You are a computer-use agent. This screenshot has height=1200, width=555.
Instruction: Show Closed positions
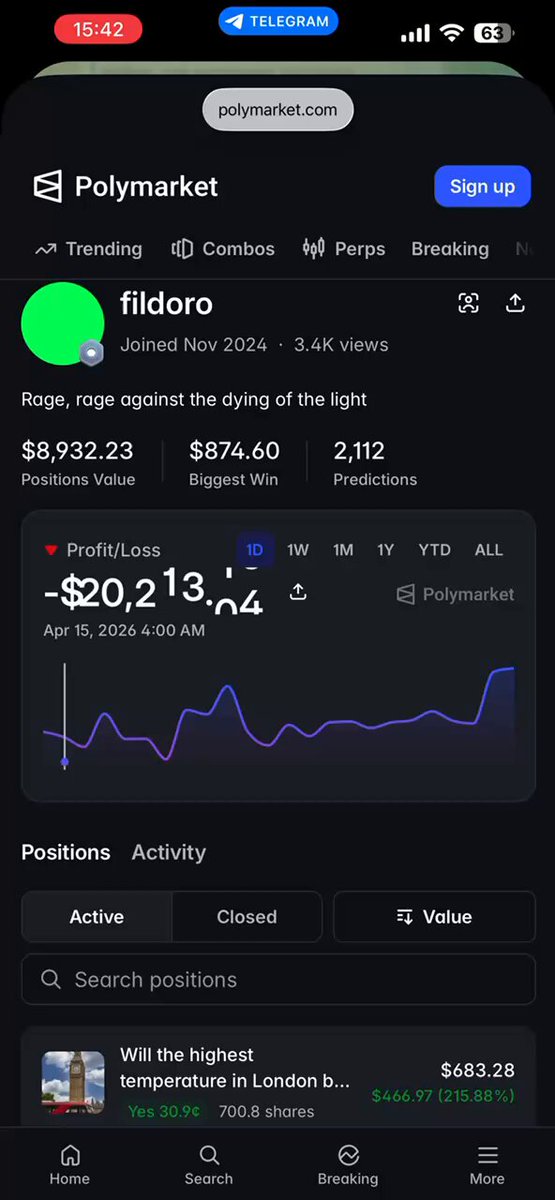click(x=247, y=917)
